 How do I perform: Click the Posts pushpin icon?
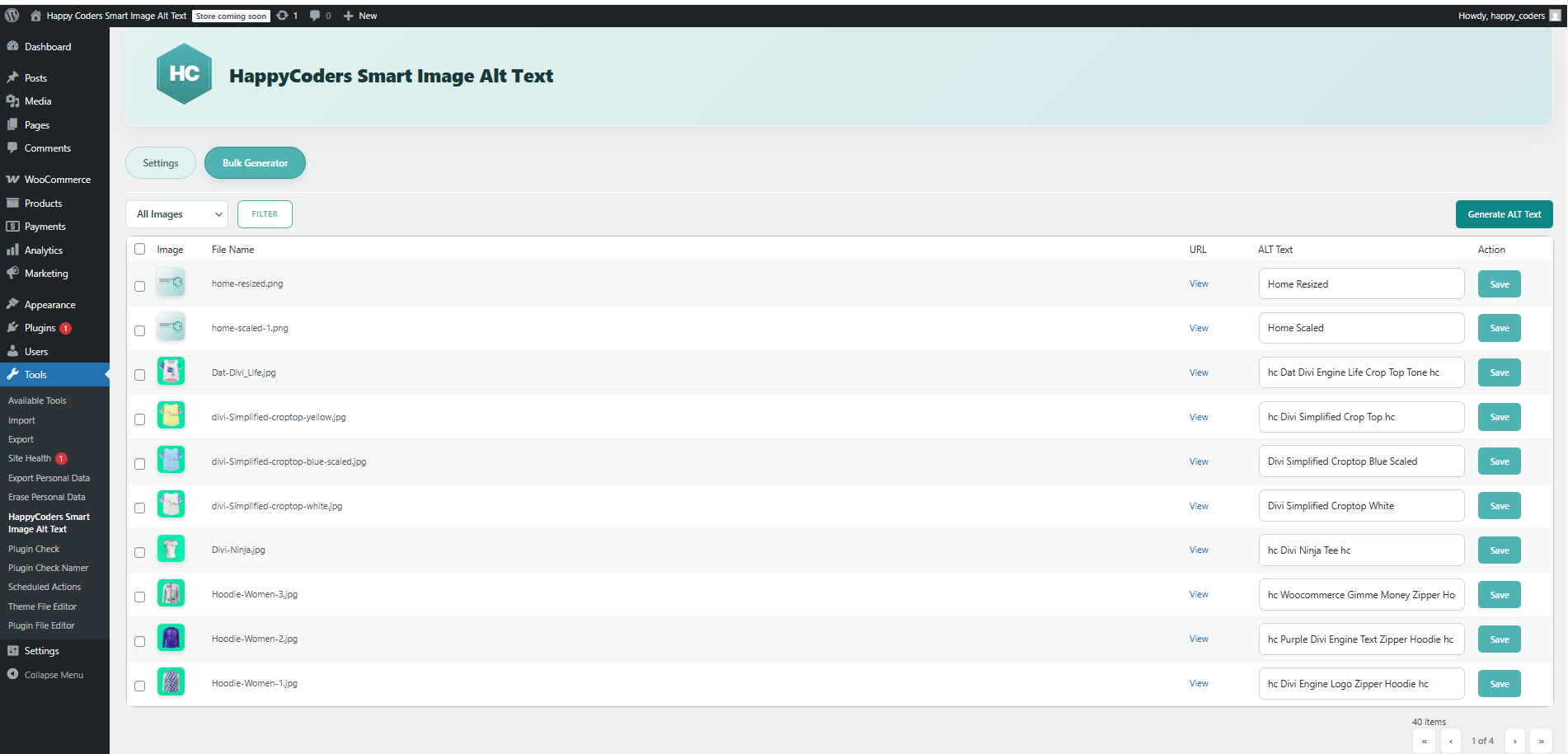click(12, 77)
